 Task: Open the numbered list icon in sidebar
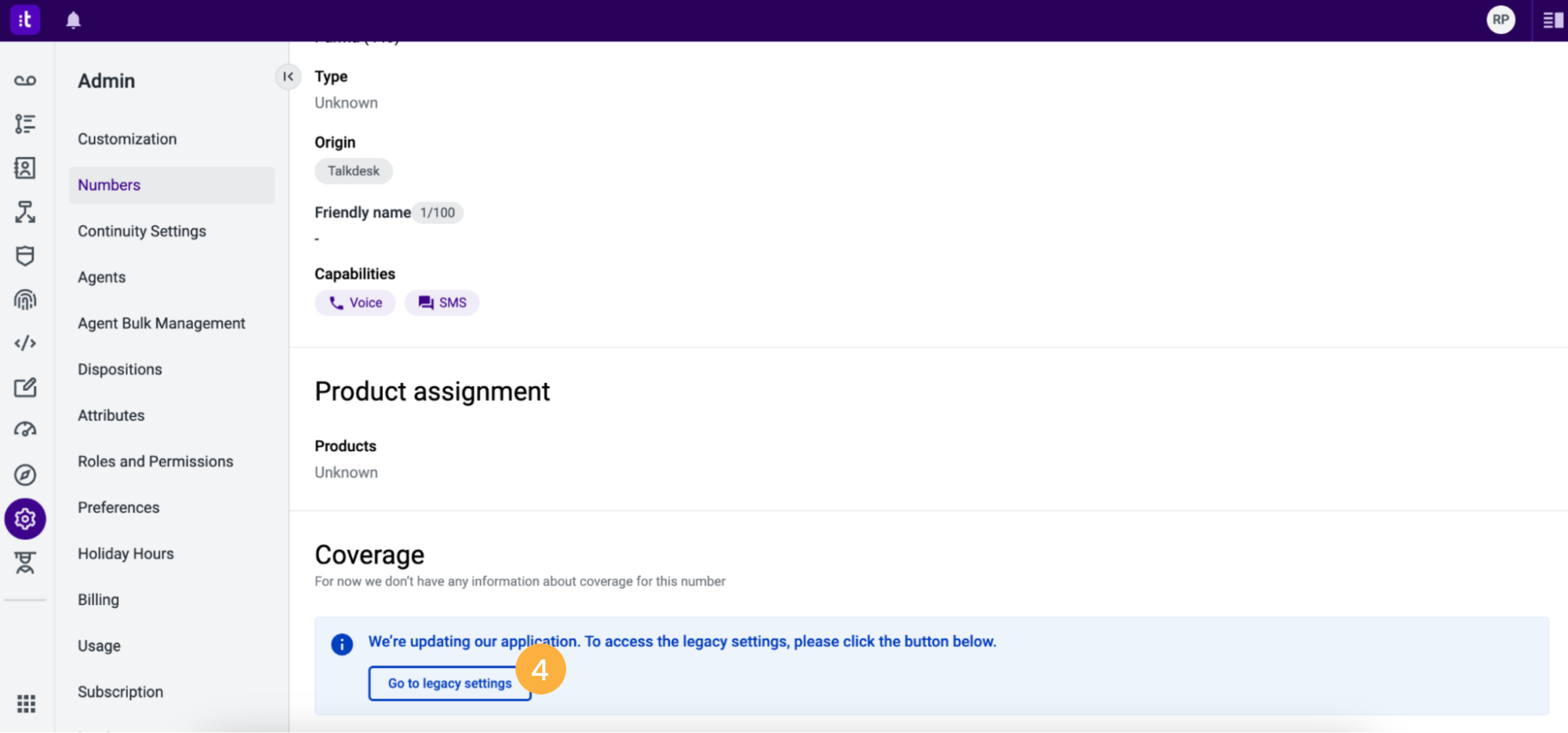[25, 124]
